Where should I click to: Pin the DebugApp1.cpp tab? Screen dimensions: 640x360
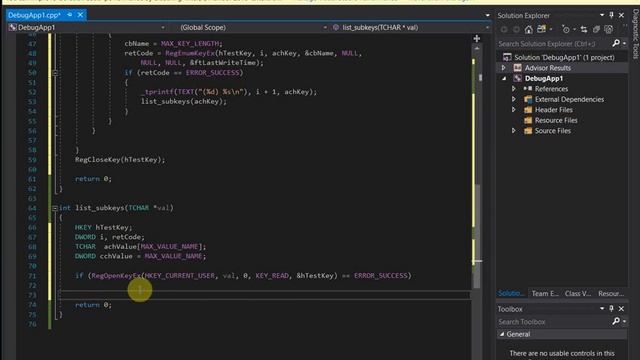point(70,15)
